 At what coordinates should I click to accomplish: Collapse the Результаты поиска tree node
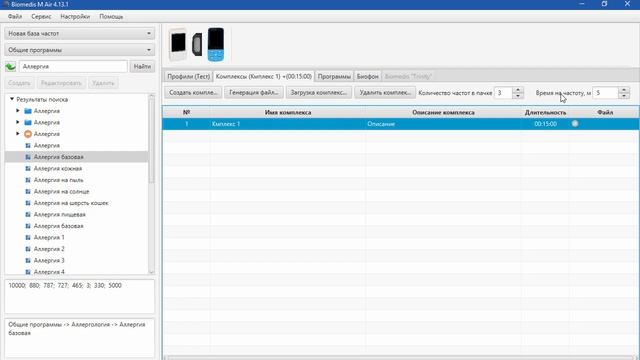[12, 99]
